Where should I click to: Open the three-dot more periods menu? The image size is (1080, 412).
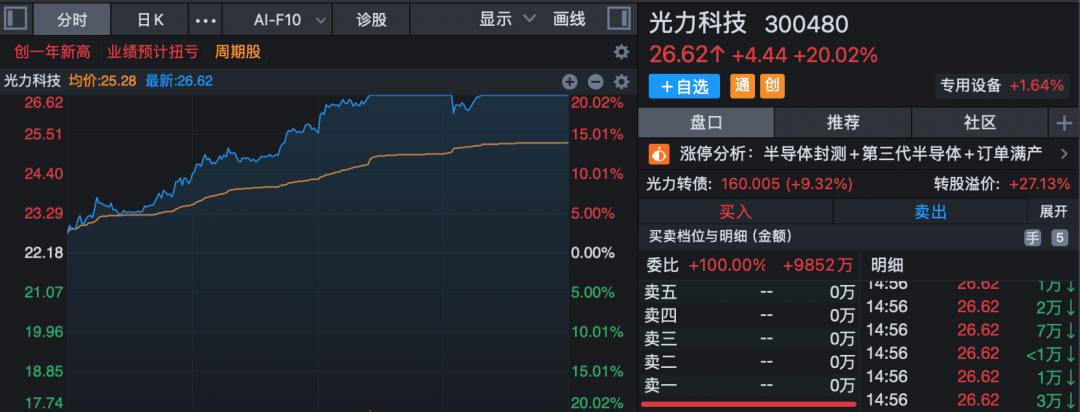tap(205, 19)
